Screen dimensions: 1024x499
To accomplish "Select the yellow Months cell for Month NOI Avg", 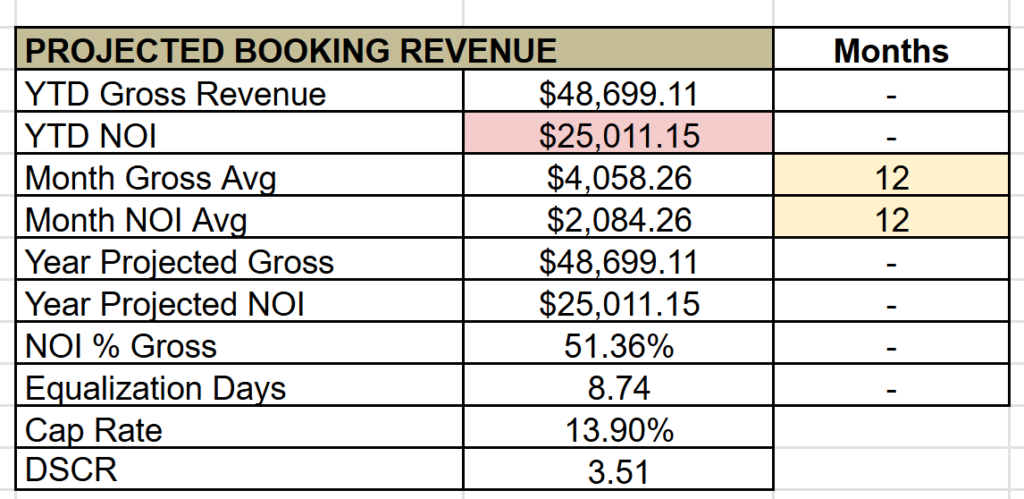I will click(x=891, y=219).
